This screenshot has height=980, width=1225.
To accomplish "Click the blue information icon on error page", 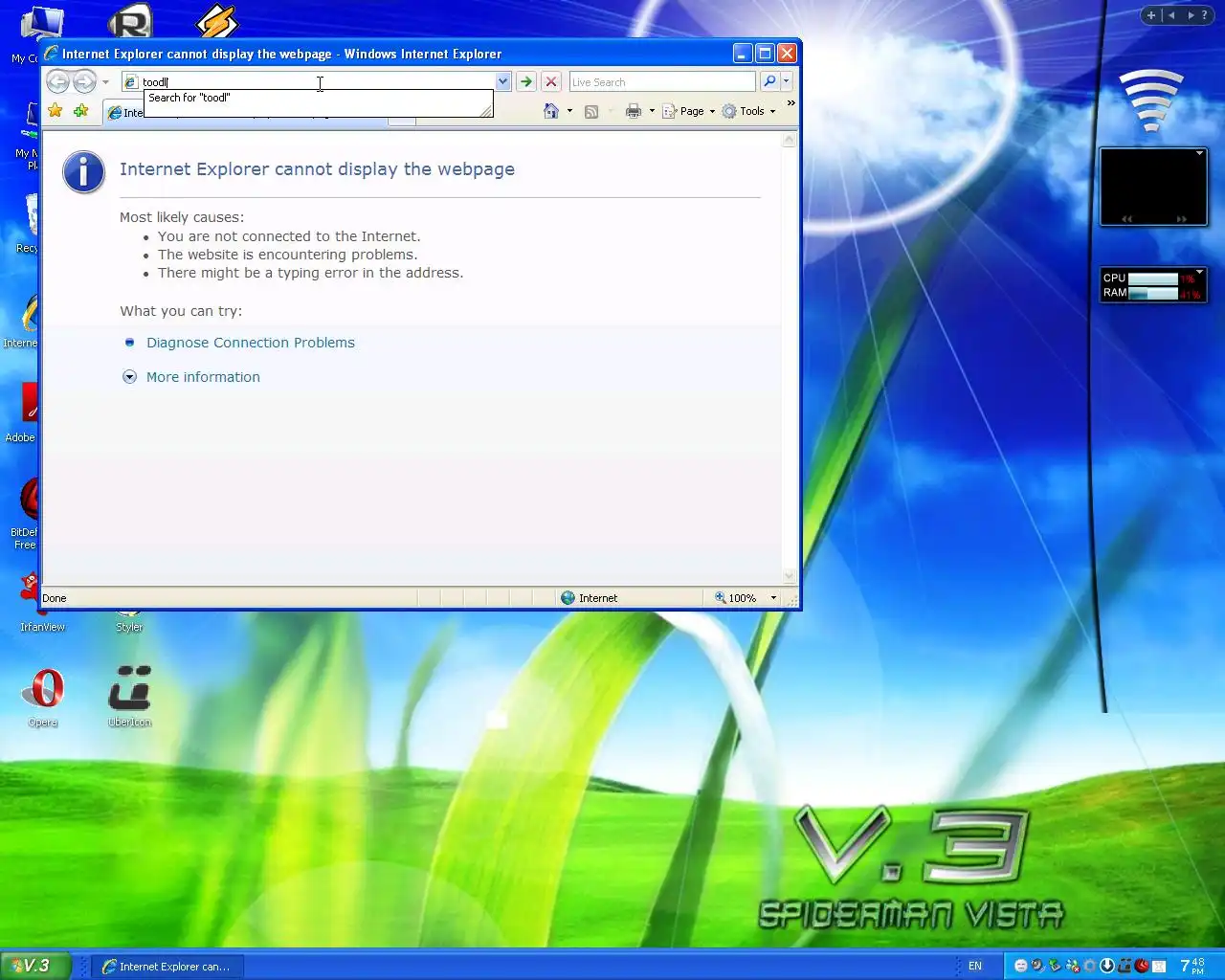I will [x=83, y=172].
